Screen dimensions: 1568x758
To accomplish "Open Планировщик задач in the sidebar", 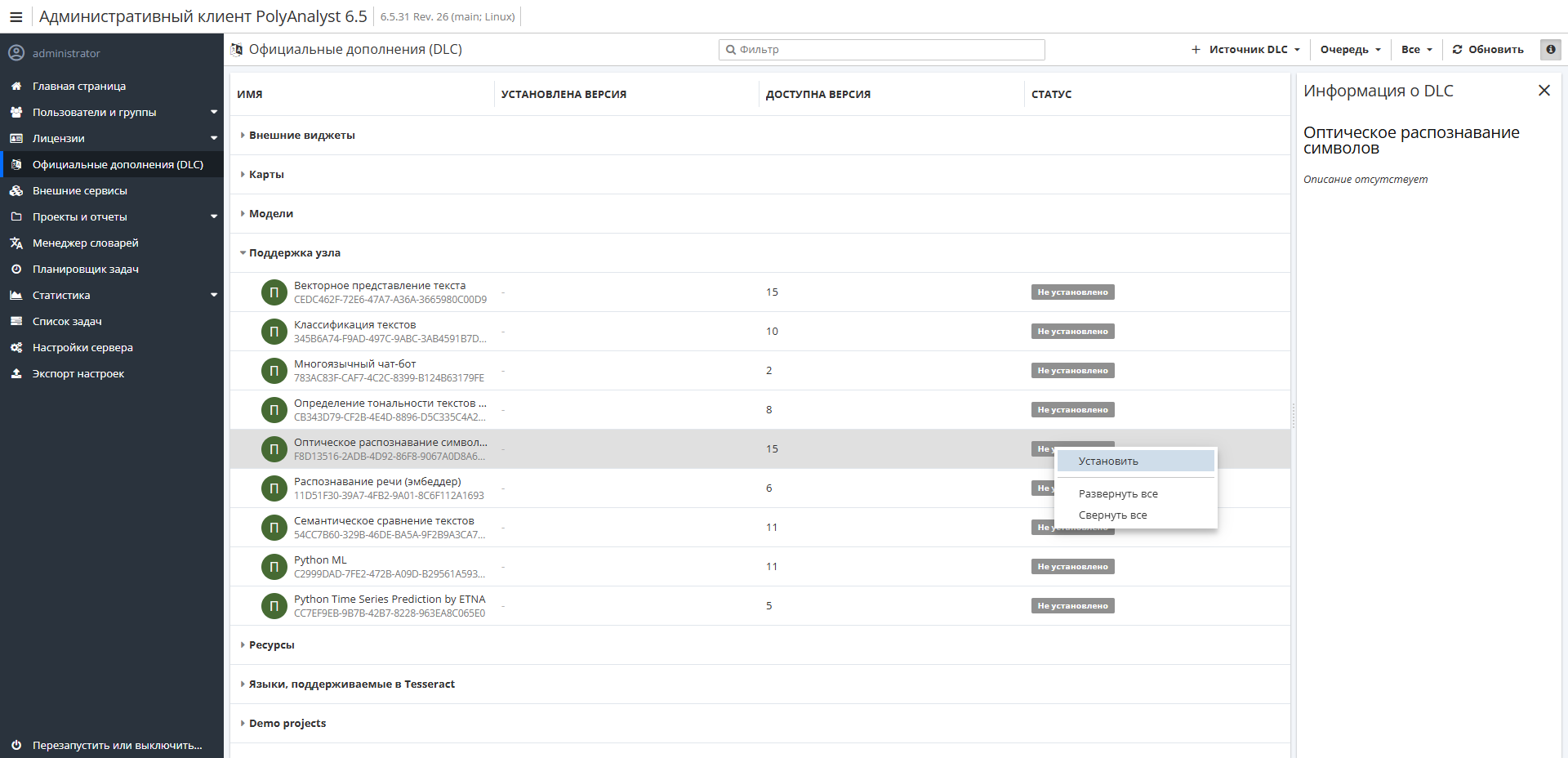I will (112, 269).
